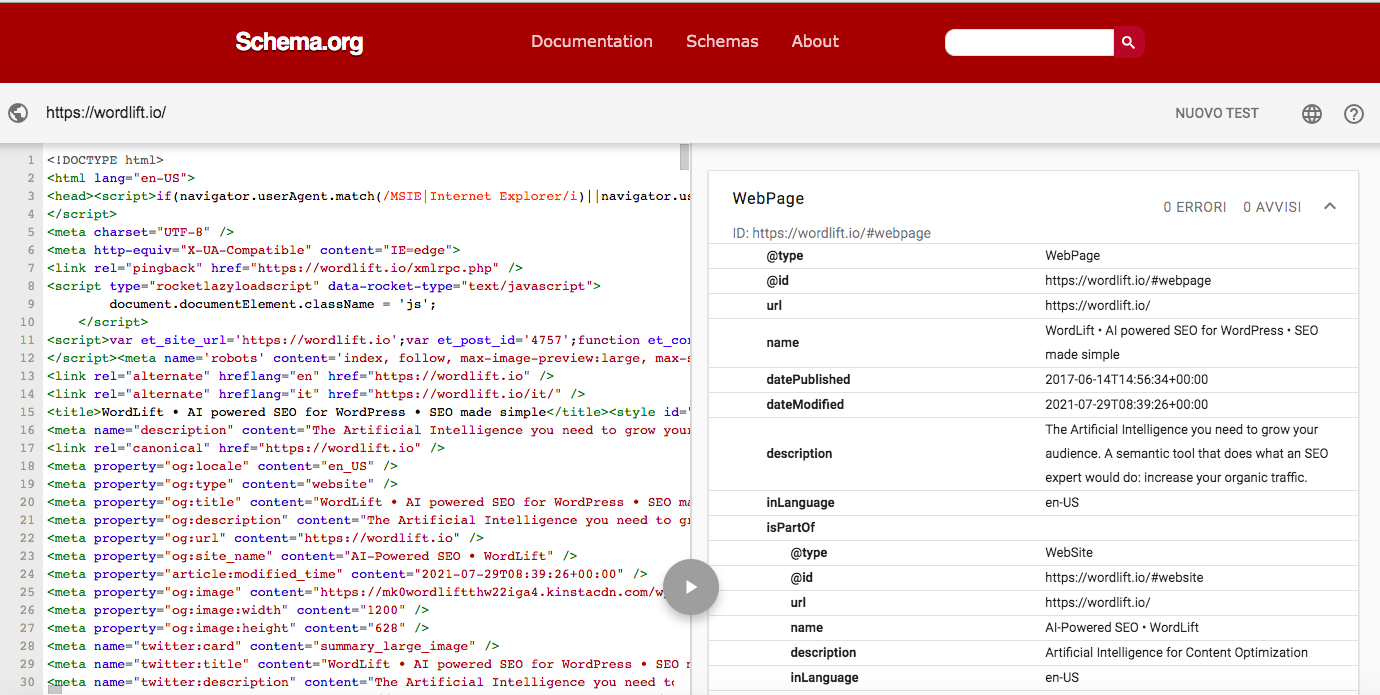Click the search magnifier button
This screenshot has width=1380, height=695.
coord(1128,42)
